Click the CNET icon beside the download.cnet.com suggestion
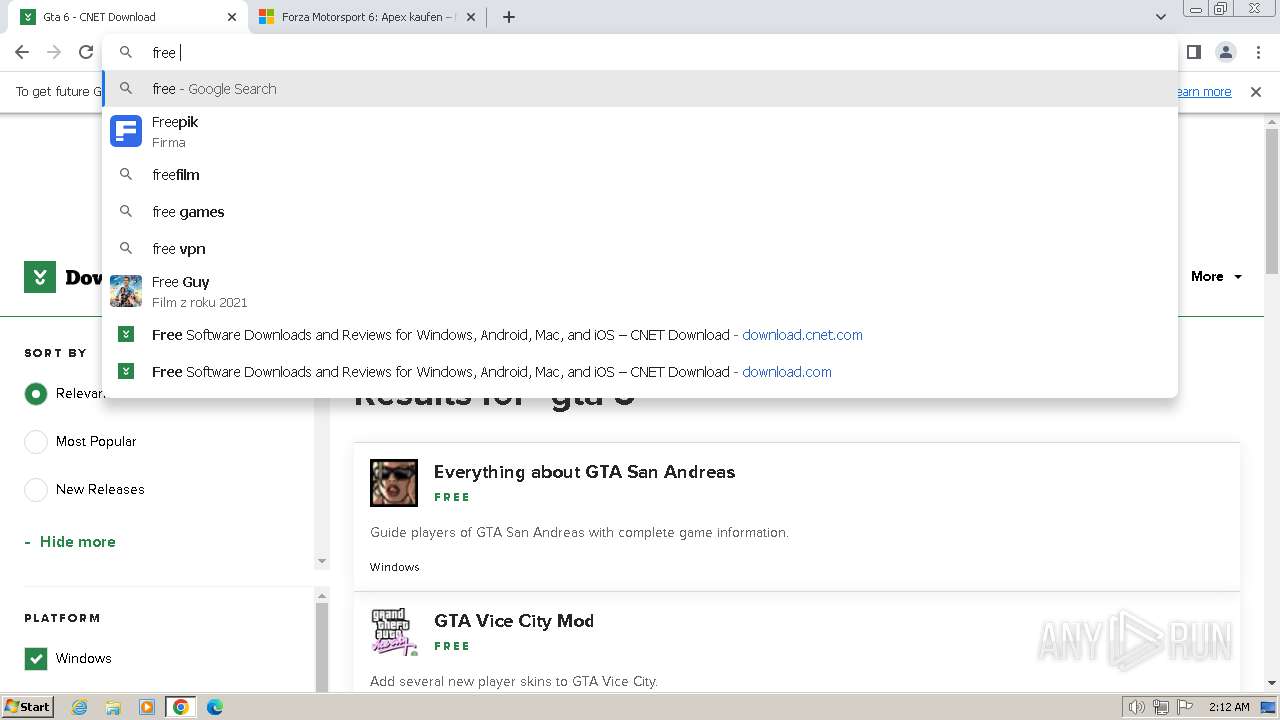This screenshot has height=720, width=1280. 126,335
